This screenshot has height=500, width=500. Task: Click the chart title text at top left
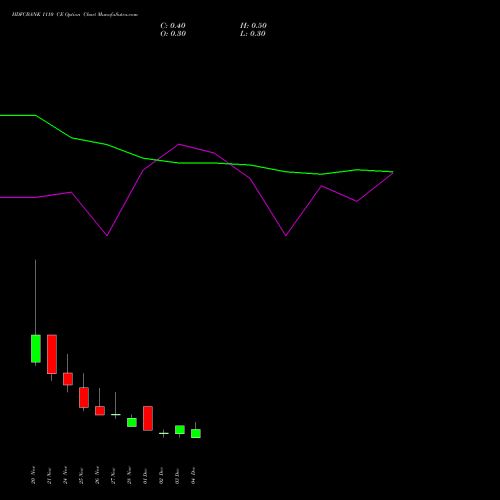[75, 15]
